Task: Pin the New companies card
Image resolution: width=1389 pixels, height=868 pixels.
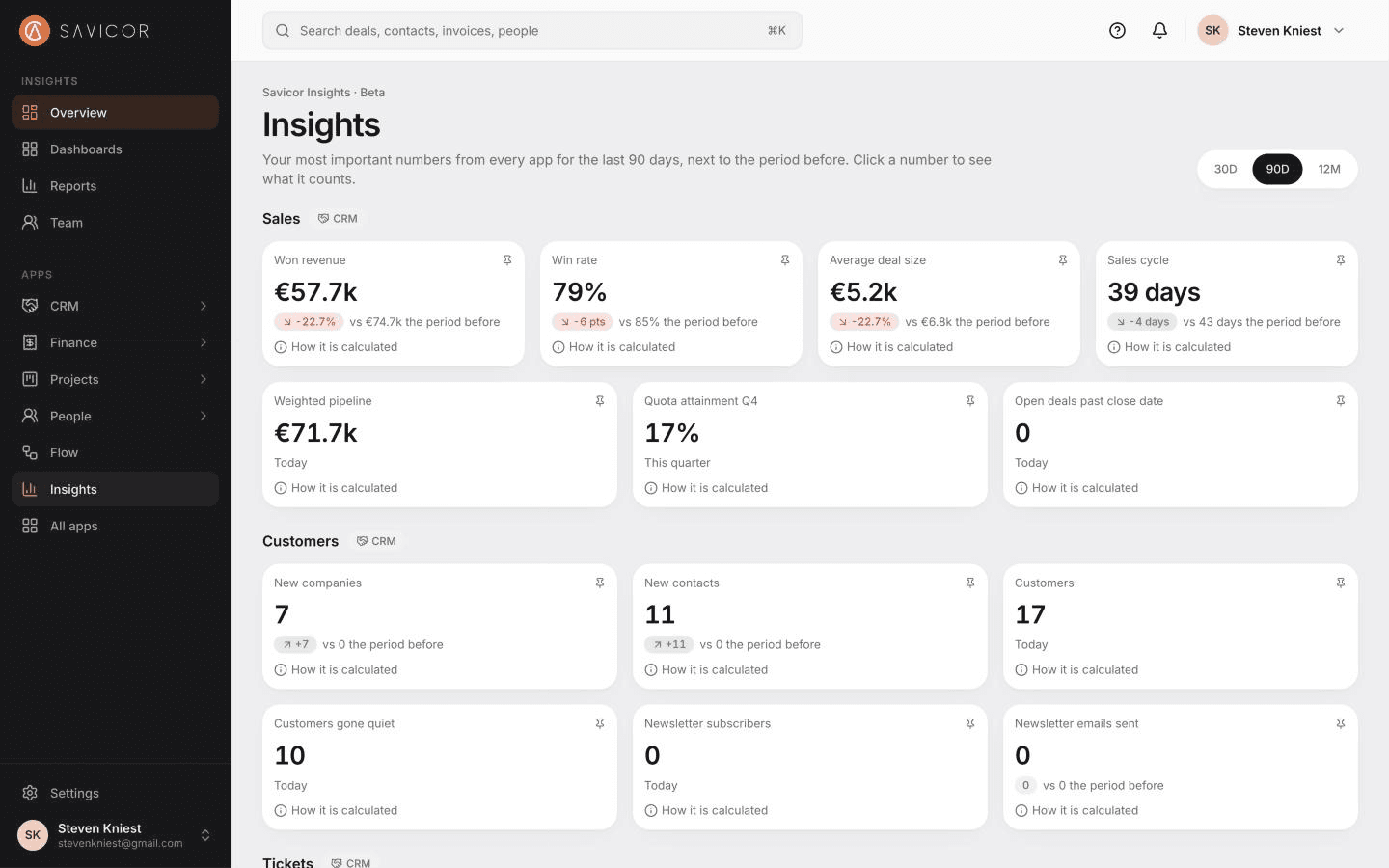Action: coord(600,583)
